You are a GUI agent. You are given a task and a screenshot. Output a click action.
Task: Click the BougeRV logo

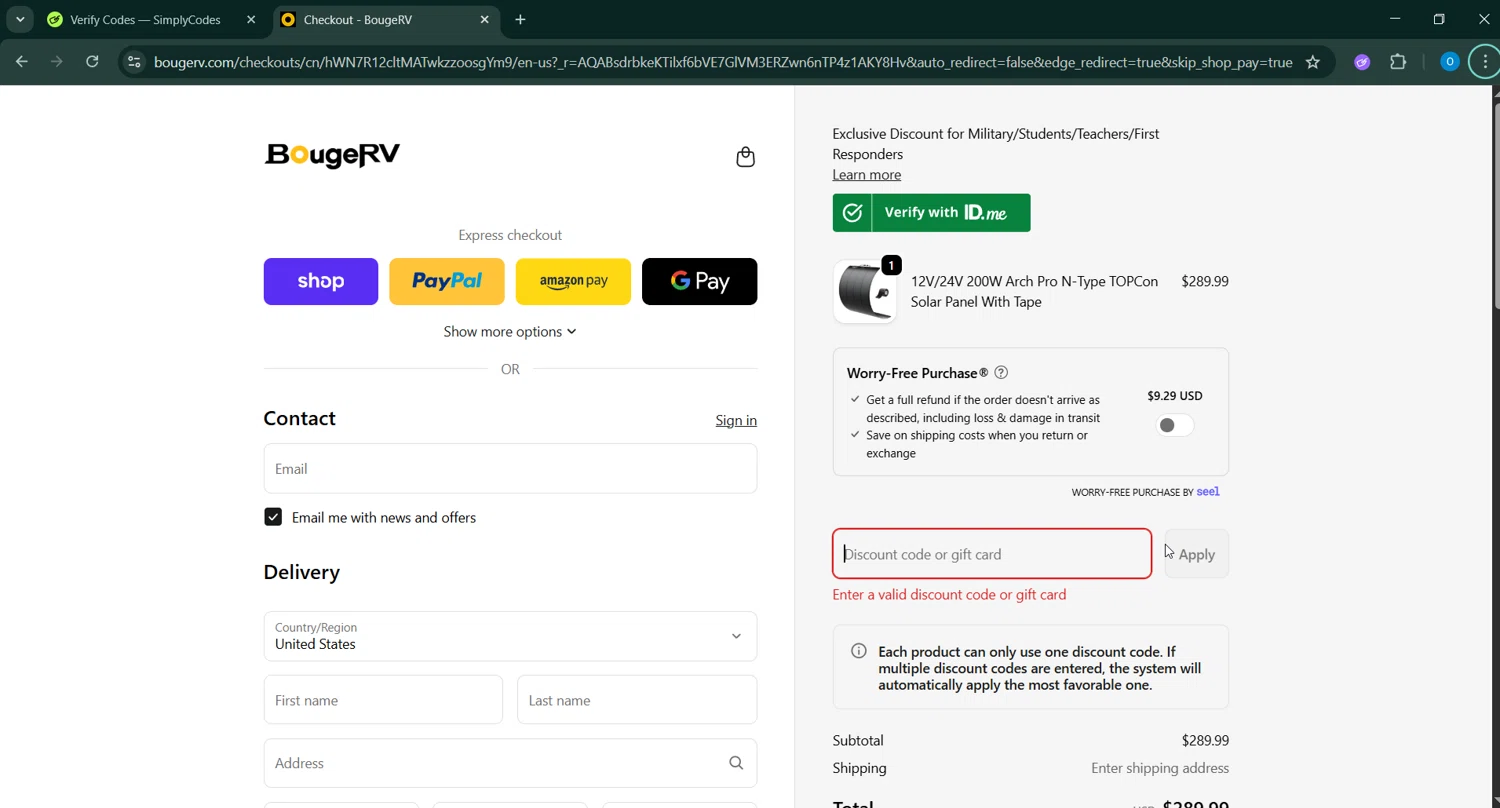point(332,155)
